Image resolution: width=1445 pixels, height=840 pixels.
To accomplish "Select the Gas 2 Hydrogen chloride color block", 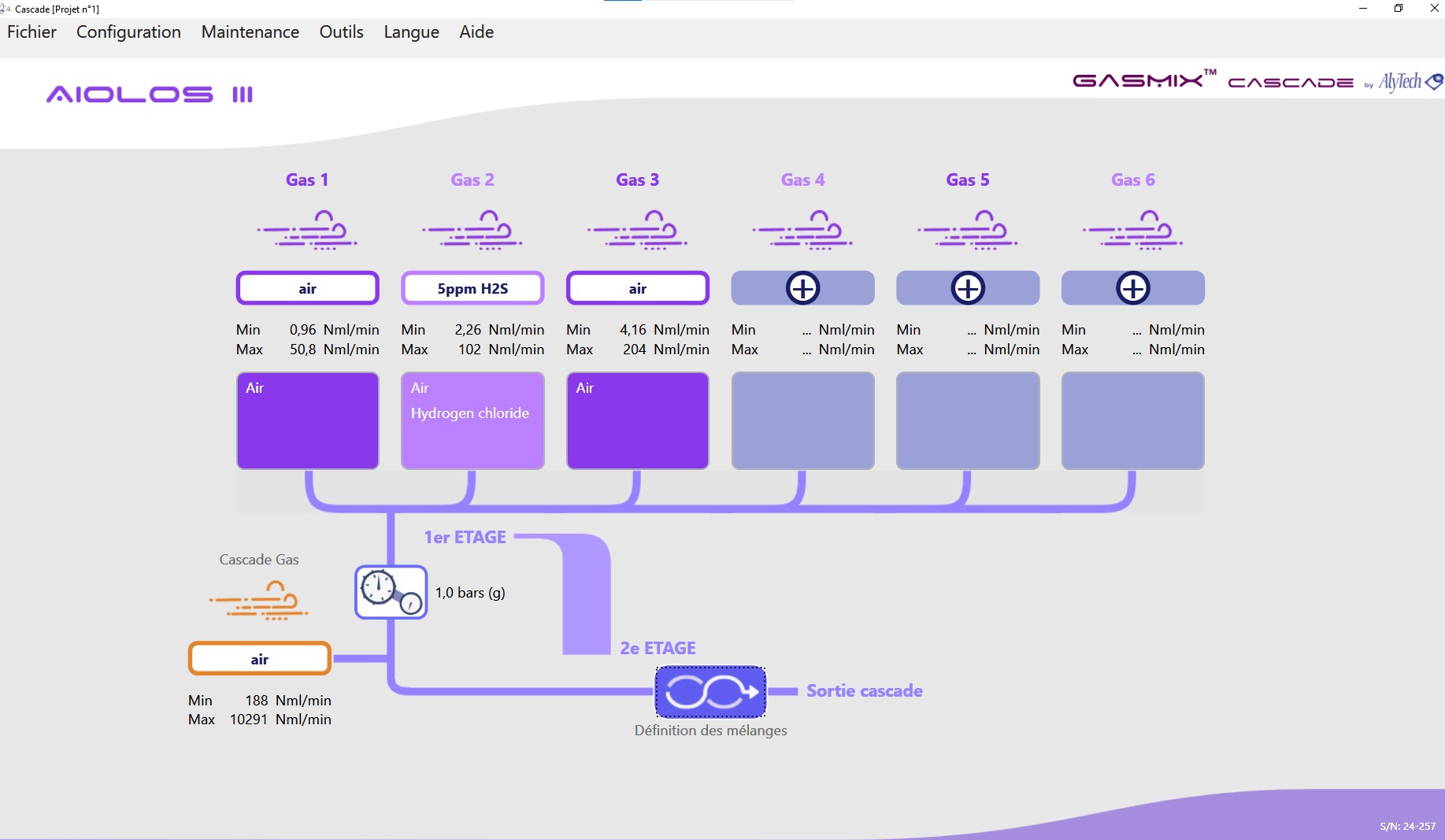I will click(x=472, y=420).
